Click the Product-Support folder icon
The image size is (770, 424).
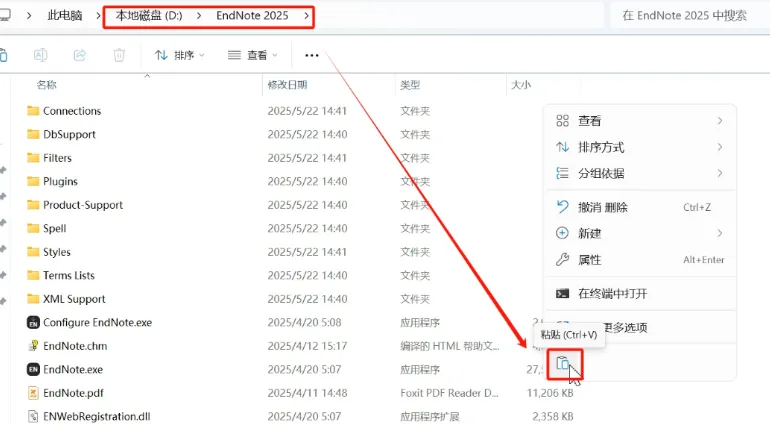pyautogui.click(x=33, y=205)
